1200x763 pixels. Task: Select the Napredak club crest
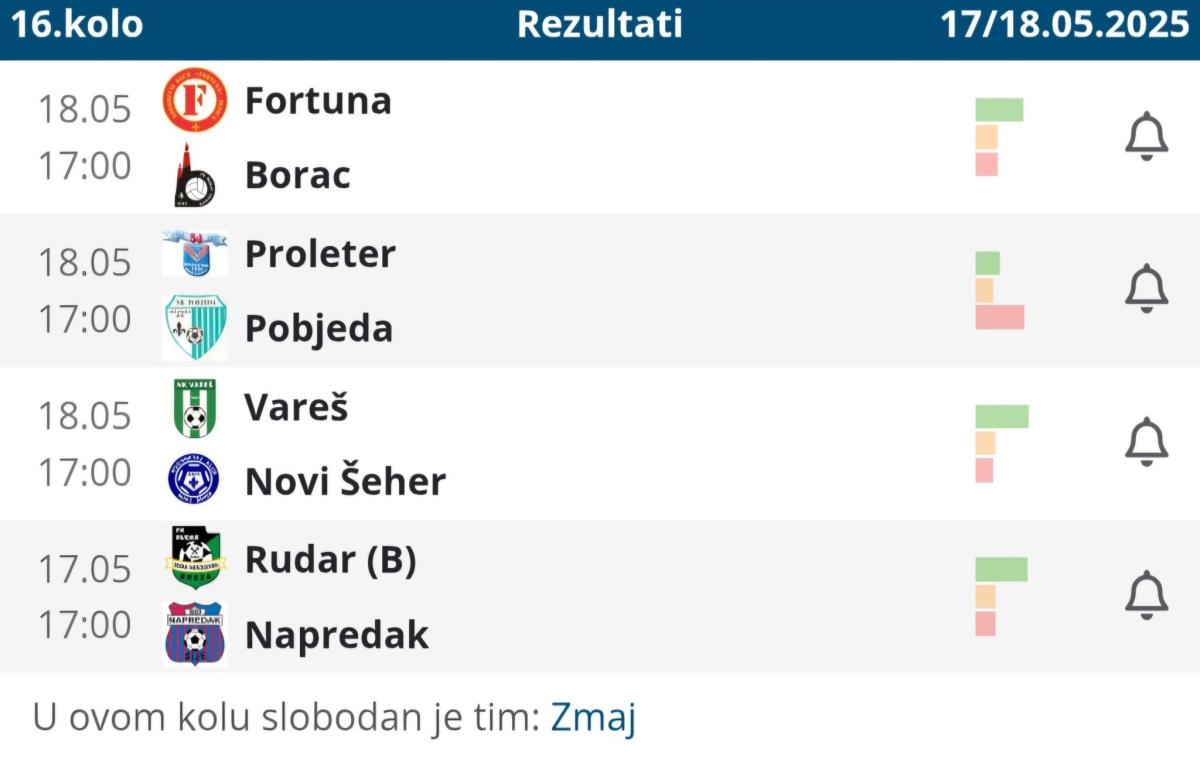pos(195,634)
